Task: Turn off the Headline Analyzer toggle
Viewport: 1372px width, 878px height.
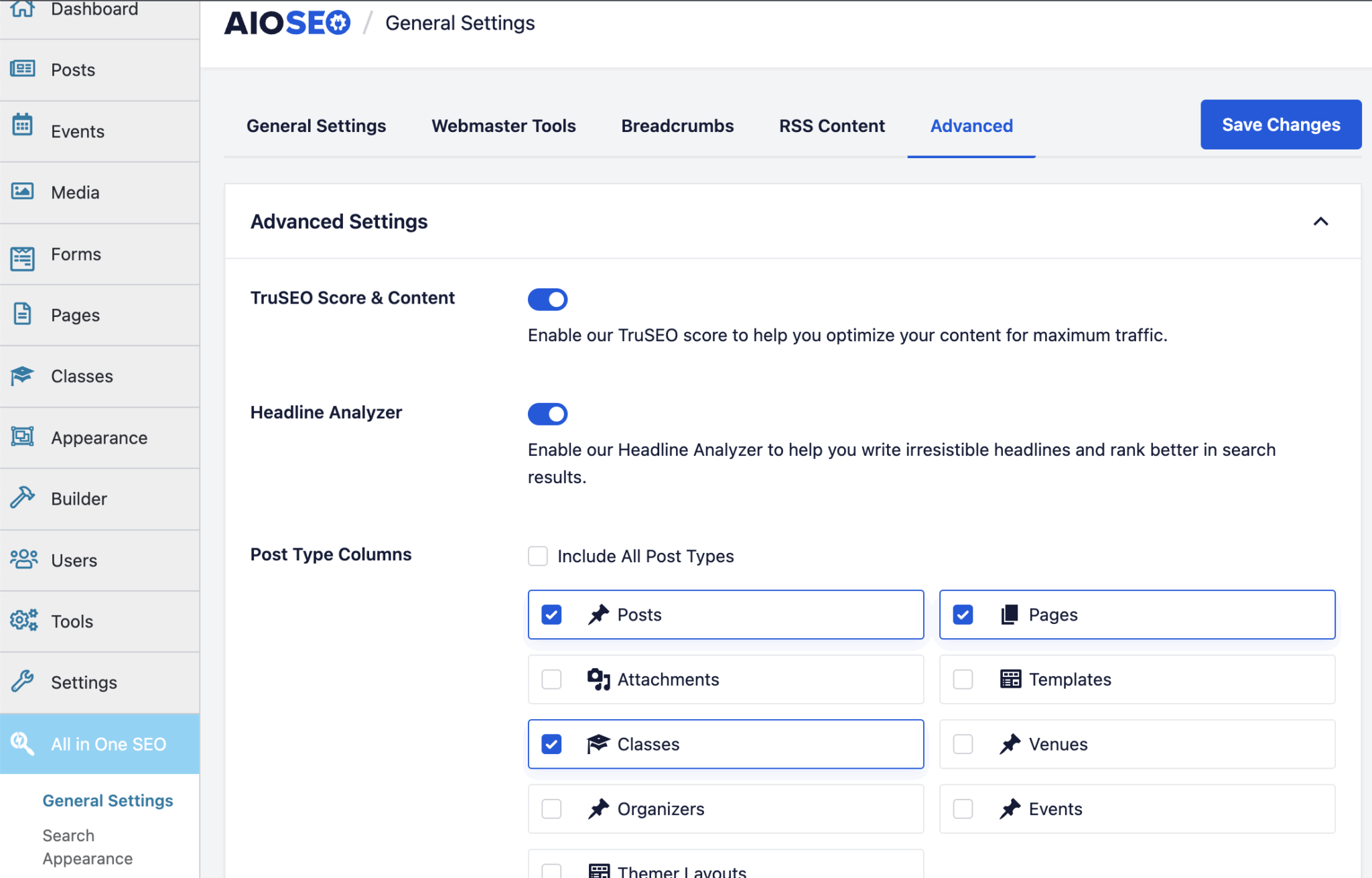Action: click(547, 414)
